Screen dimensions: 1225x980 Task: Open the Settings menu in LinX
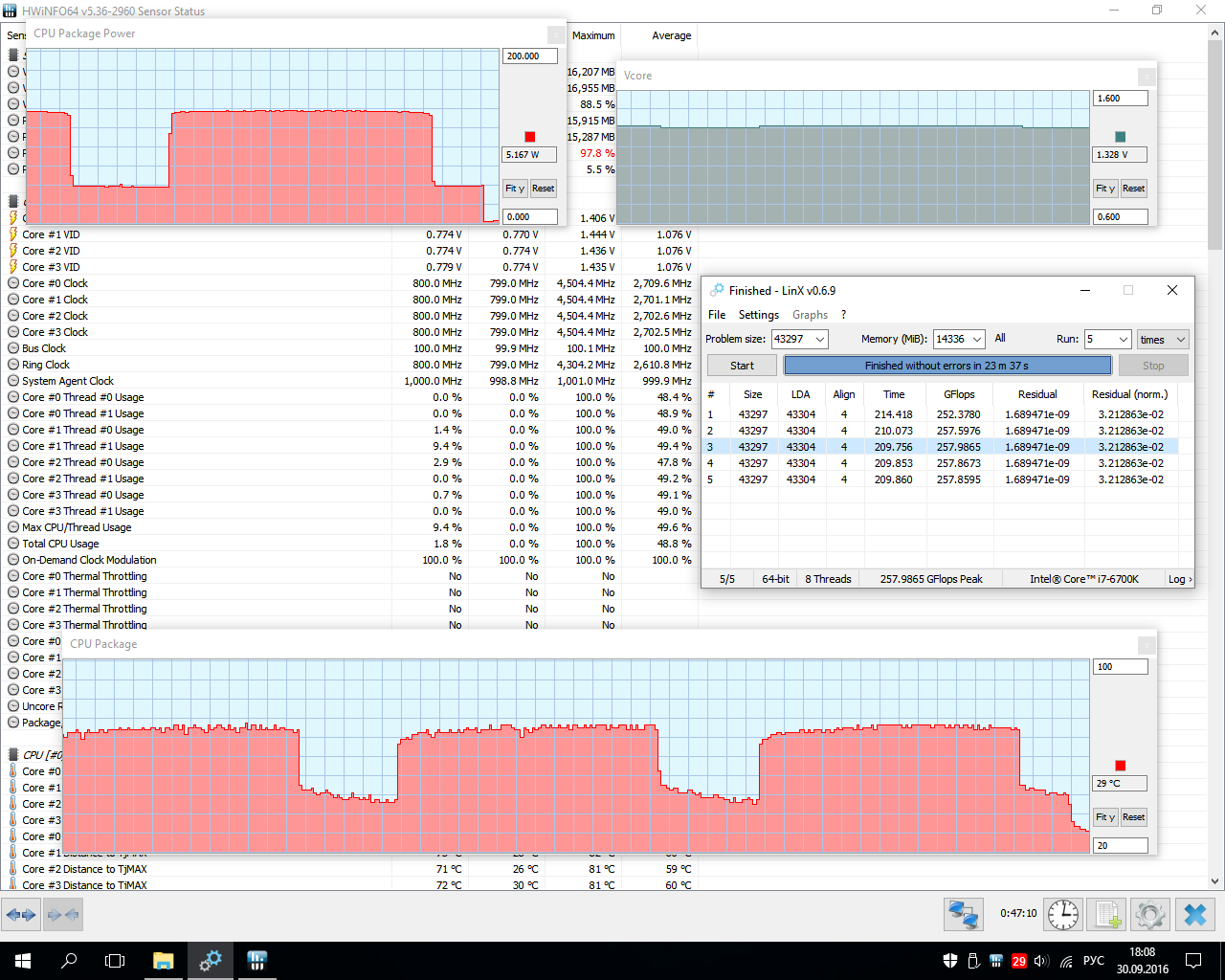point(759,315)
